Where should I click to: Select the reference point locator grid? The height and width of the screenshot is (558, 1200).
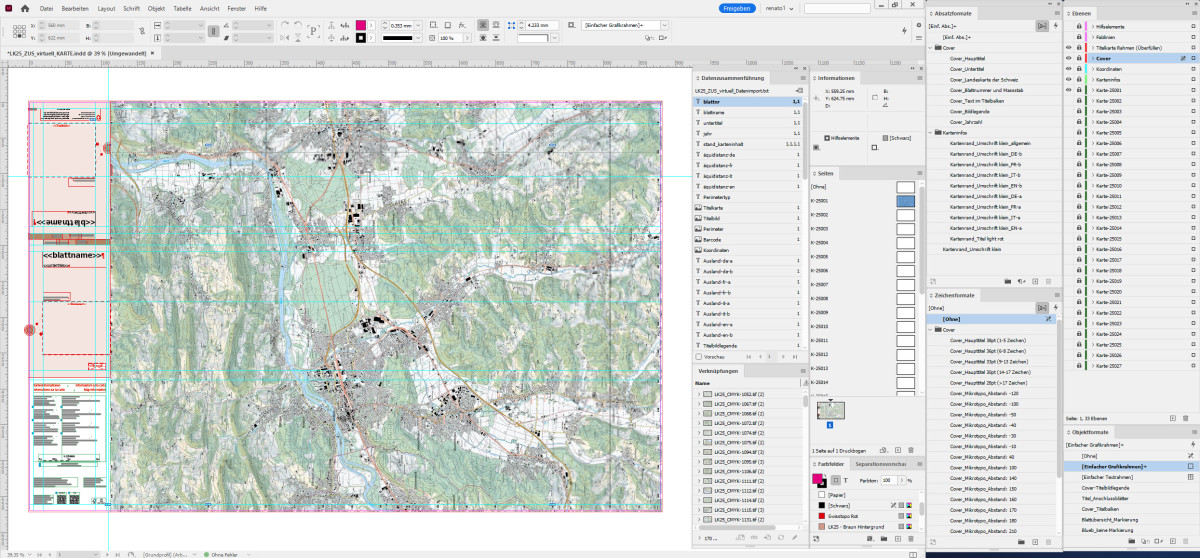click(x=19, y=31)
